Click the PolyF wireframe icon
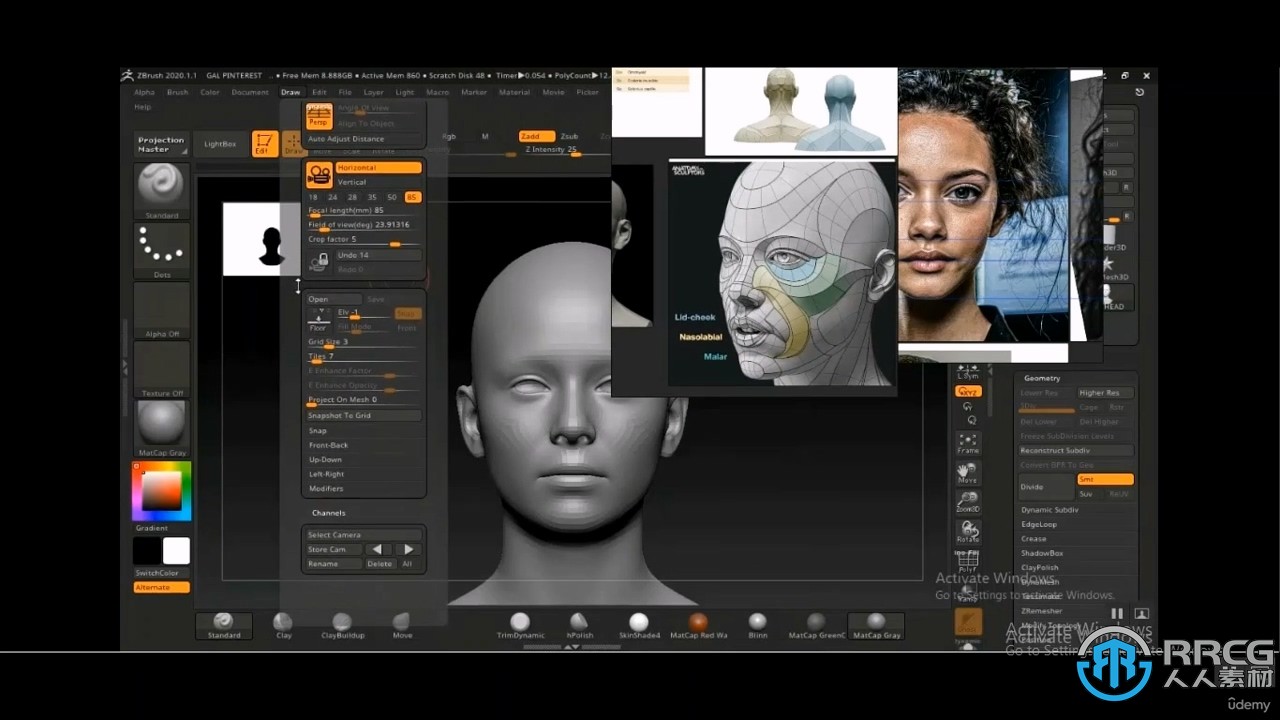The width and height of the screenshot is (1280, 720). click(967, 562)
